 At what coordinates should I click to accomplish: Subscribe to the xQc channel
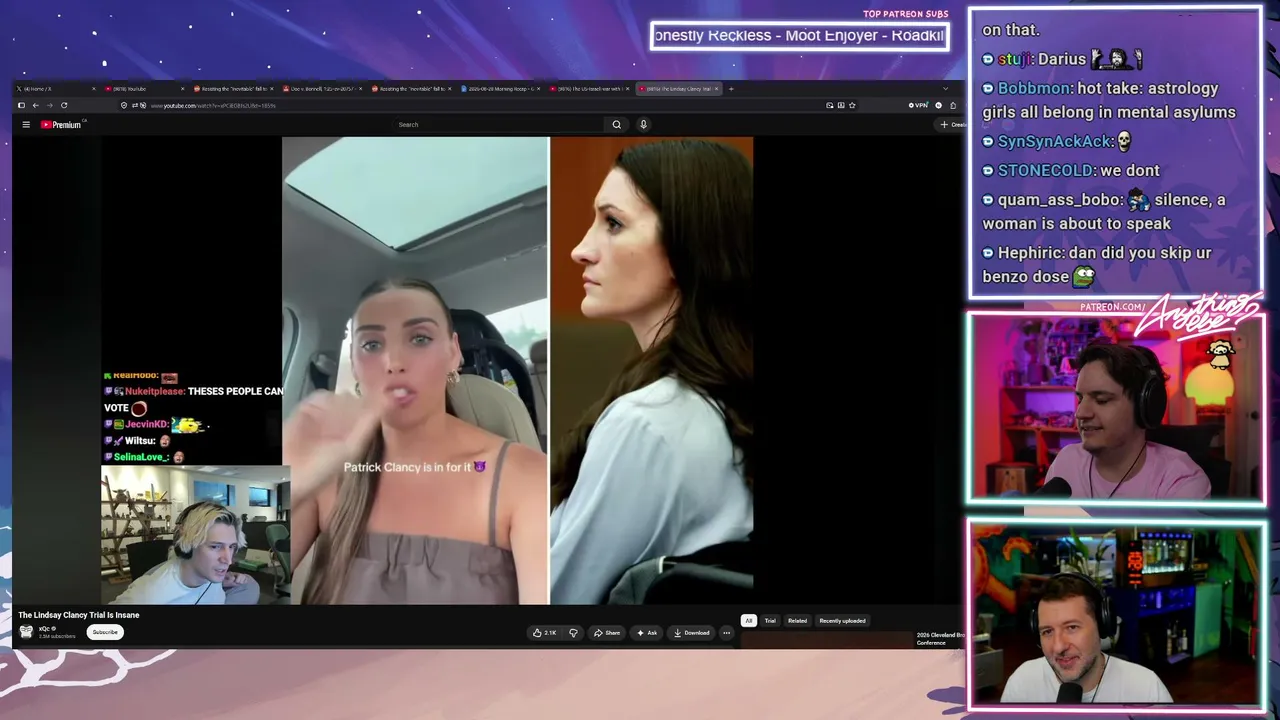[105, 632]
